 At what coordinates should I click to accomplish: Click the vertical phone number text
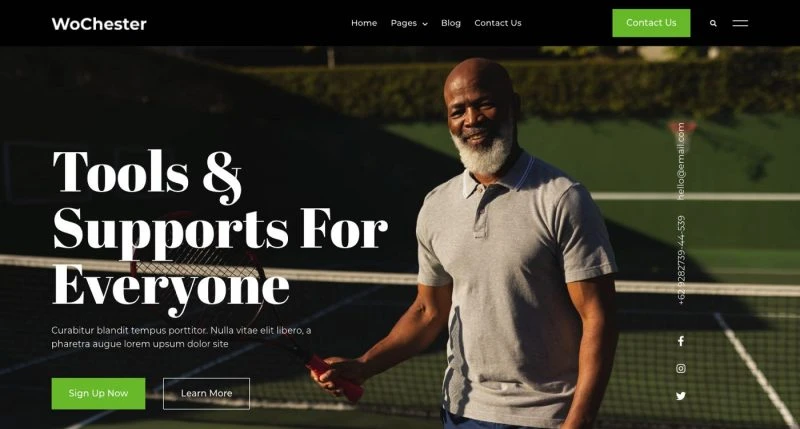point(681,260)
